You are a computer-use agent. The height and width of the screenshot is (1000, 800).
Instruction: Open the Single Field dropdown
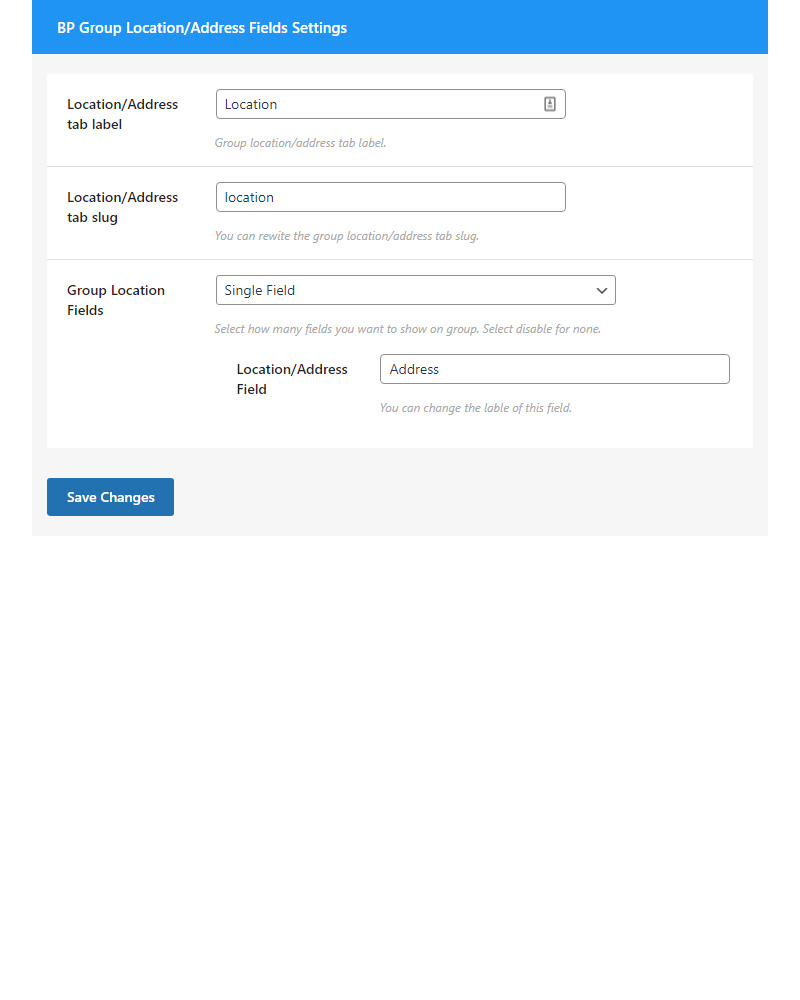coord(415,290)
